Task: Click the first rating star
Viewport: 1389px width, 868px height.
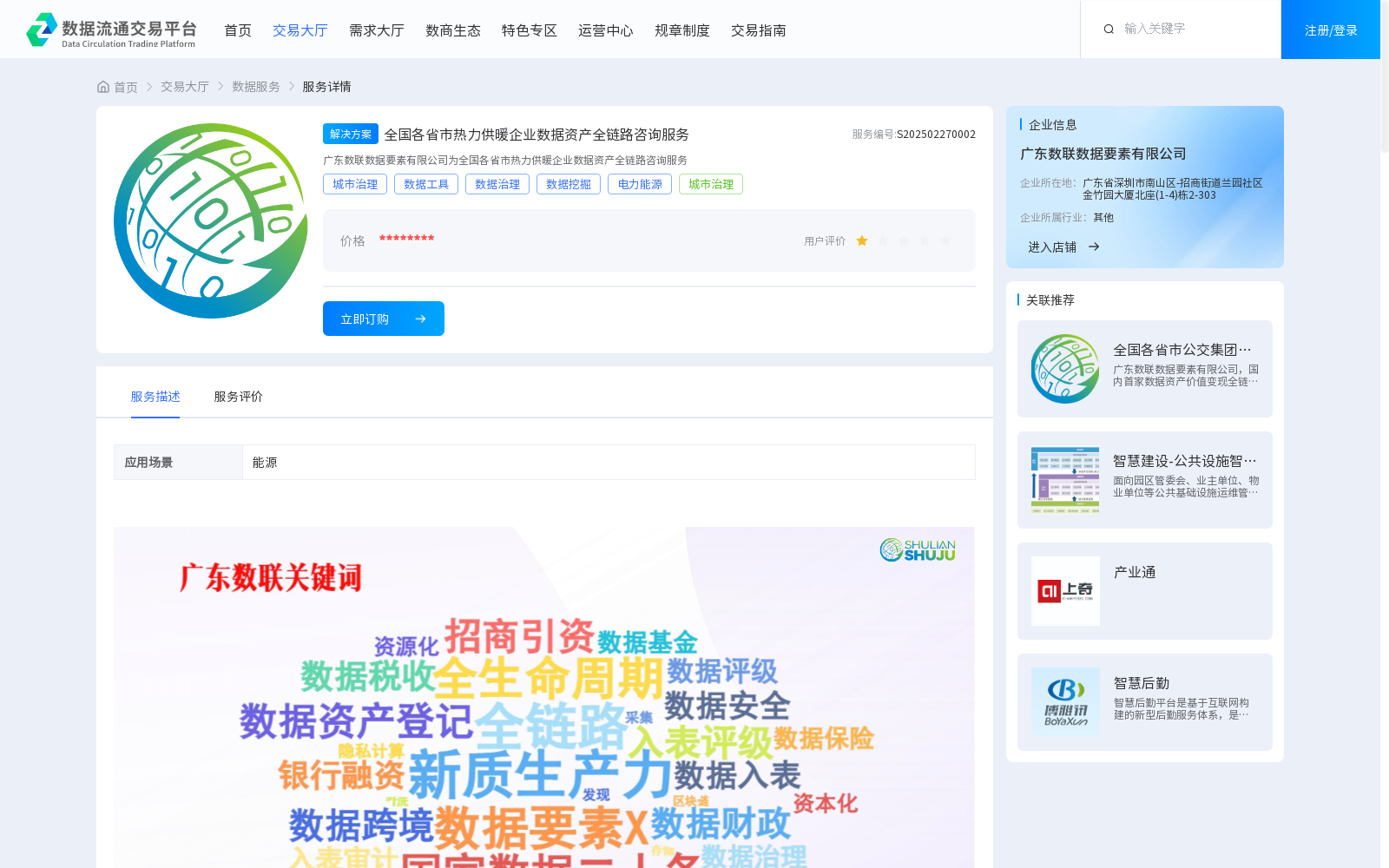Action: click(x=862, y=241)
